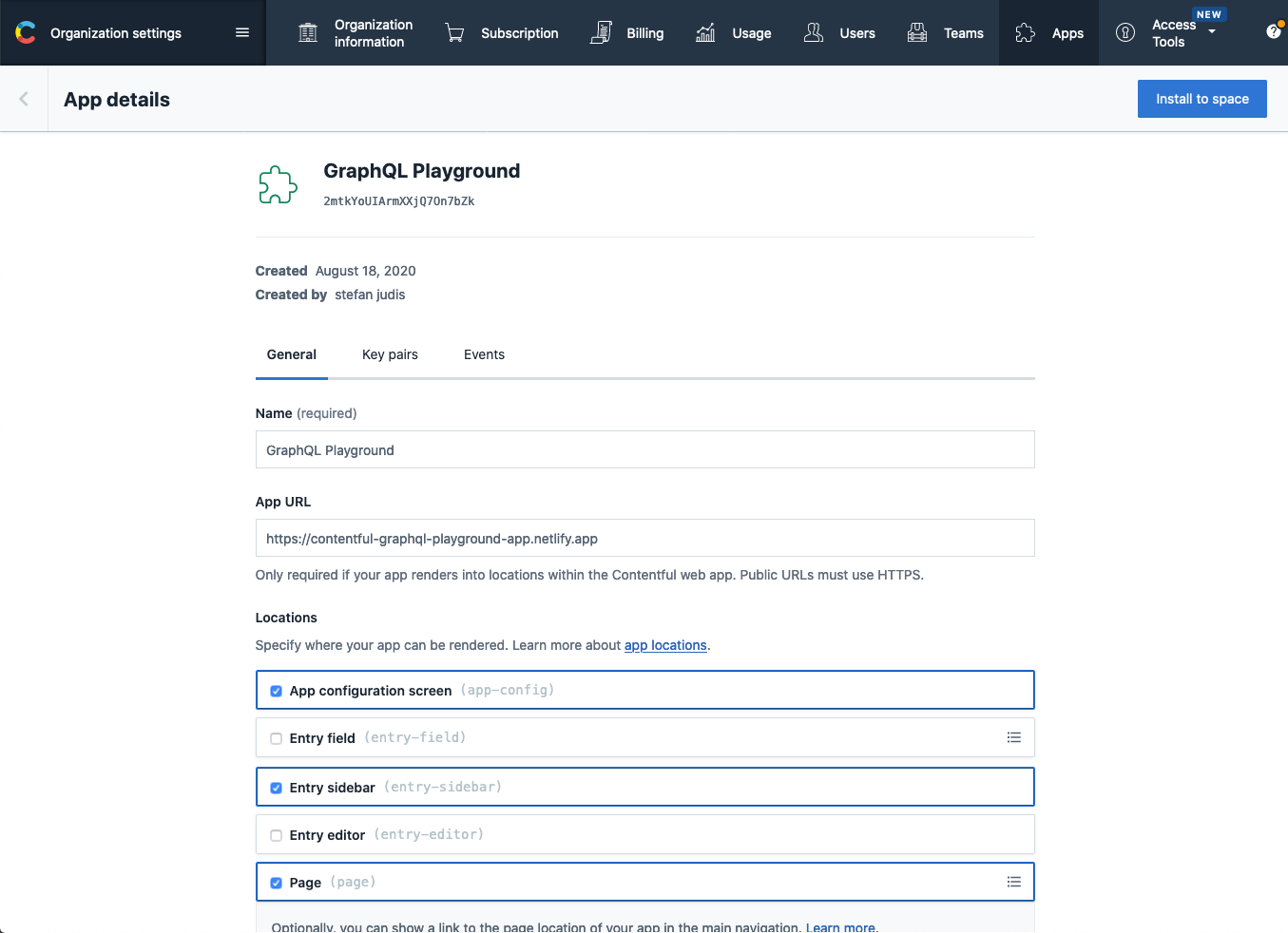Click the Contentful logo icon
The width and height of the screenshot is (1288, 933).
(26, 32)
